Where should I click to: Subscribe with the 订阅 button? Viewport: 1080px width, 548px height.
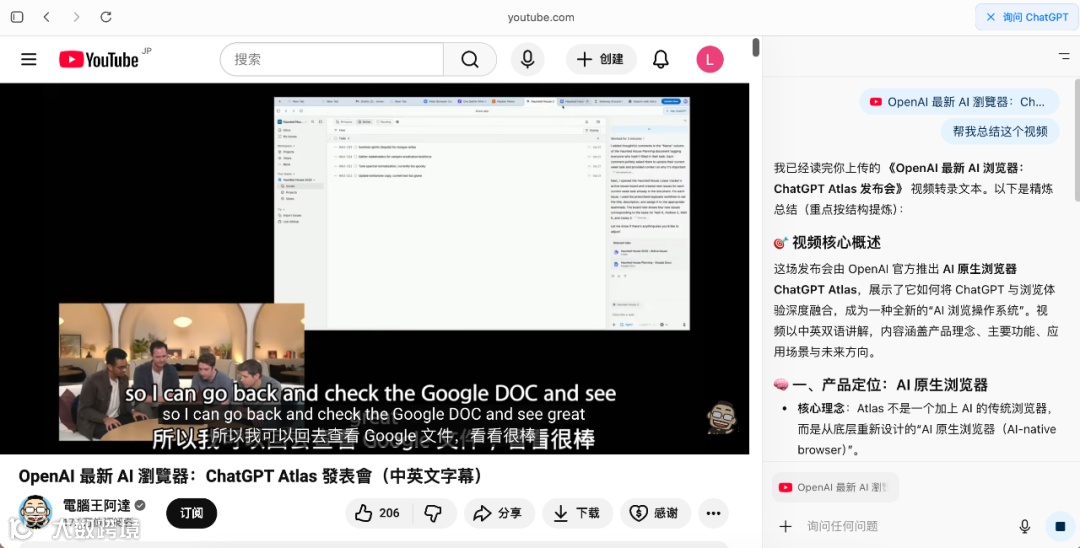191,513
